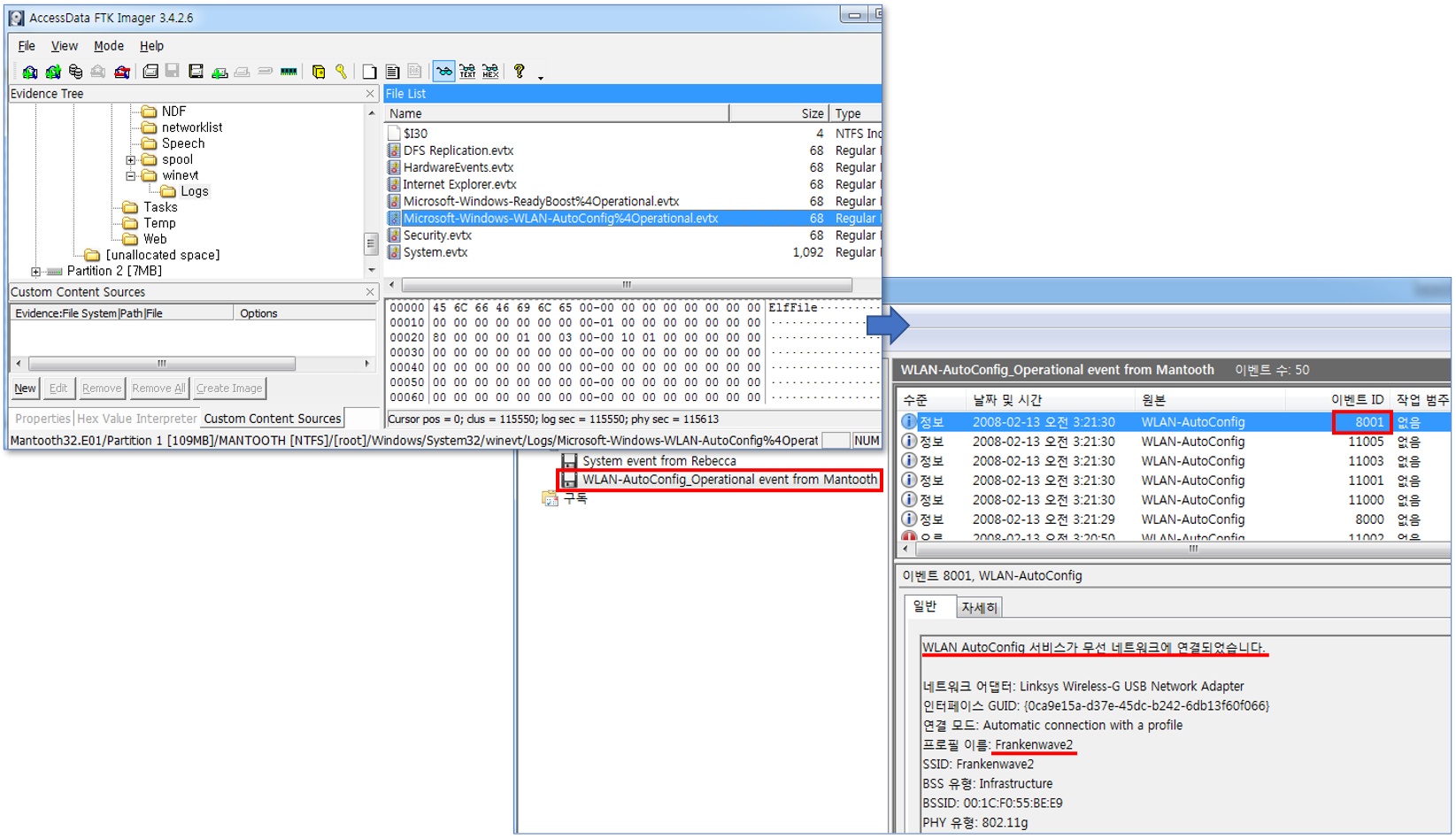Switch to the Hex Value Interpreter tab
1456x839 pixels.
[136, 419]
